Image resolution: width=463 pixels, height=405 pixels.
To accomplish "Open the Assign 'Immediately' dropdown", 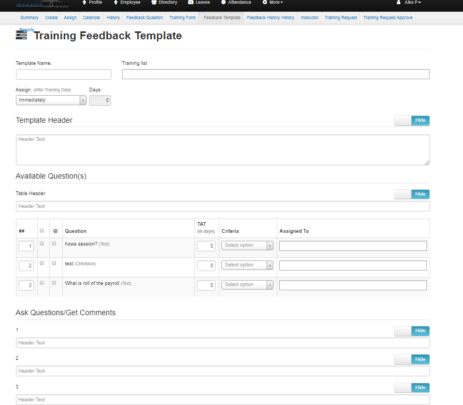I will point(51,100).
